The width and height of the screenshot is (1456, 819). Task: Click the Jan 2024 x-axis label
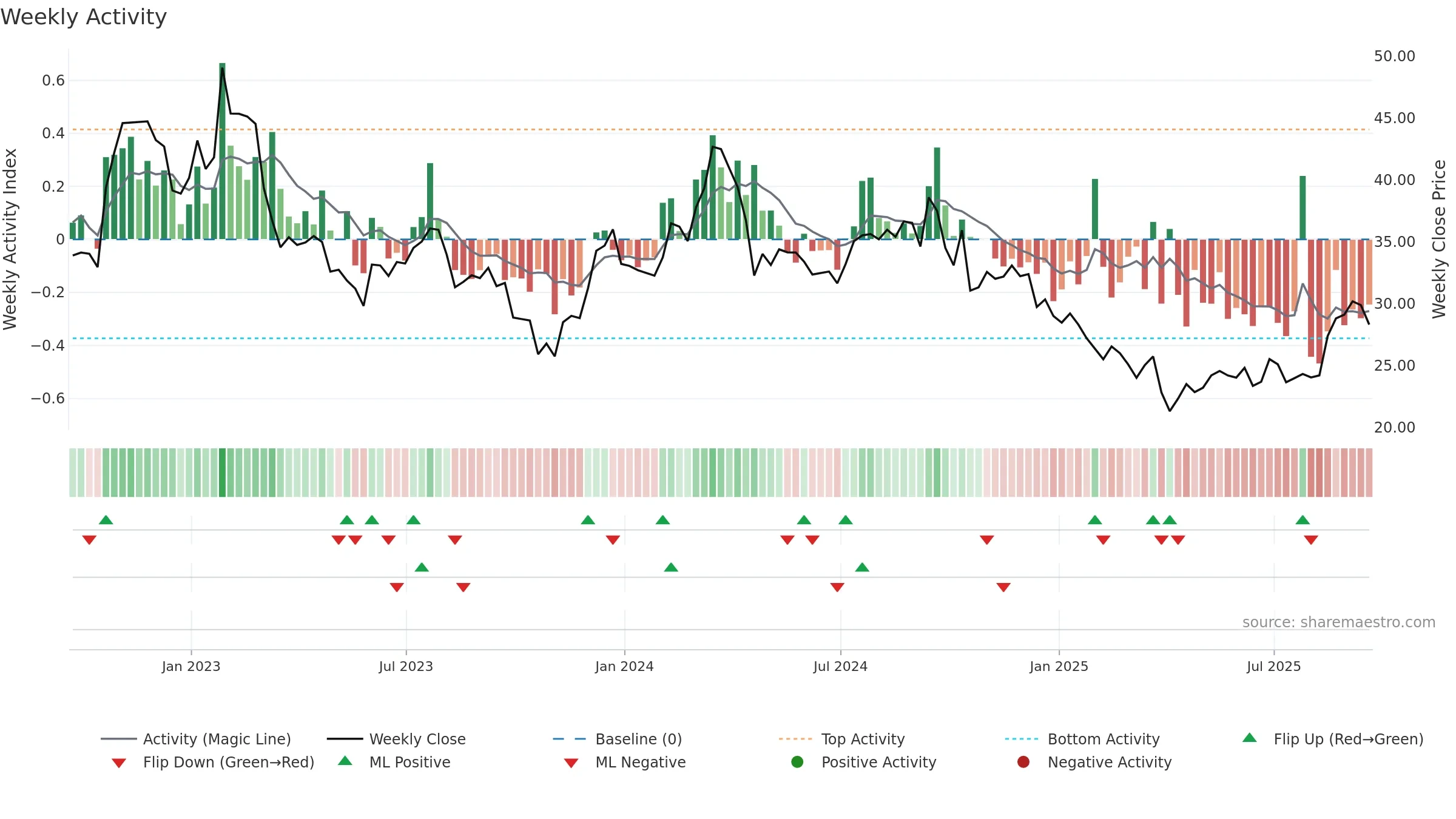(624, 666)
